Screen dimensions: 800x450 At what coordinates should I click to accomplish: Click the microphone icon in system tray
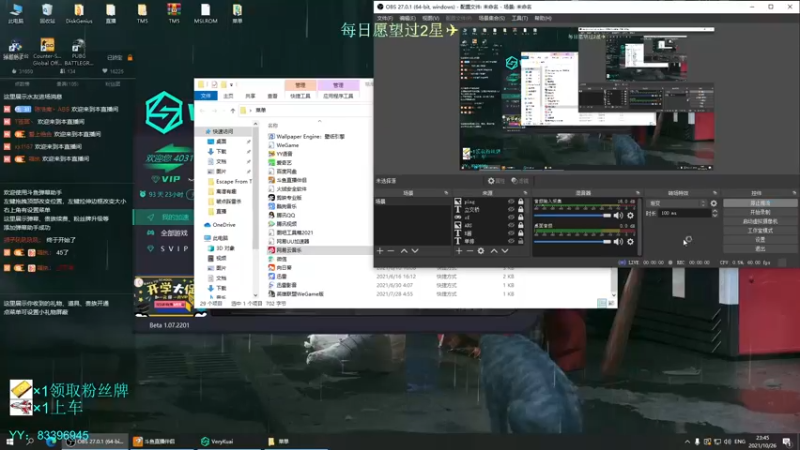pos(697,441)
